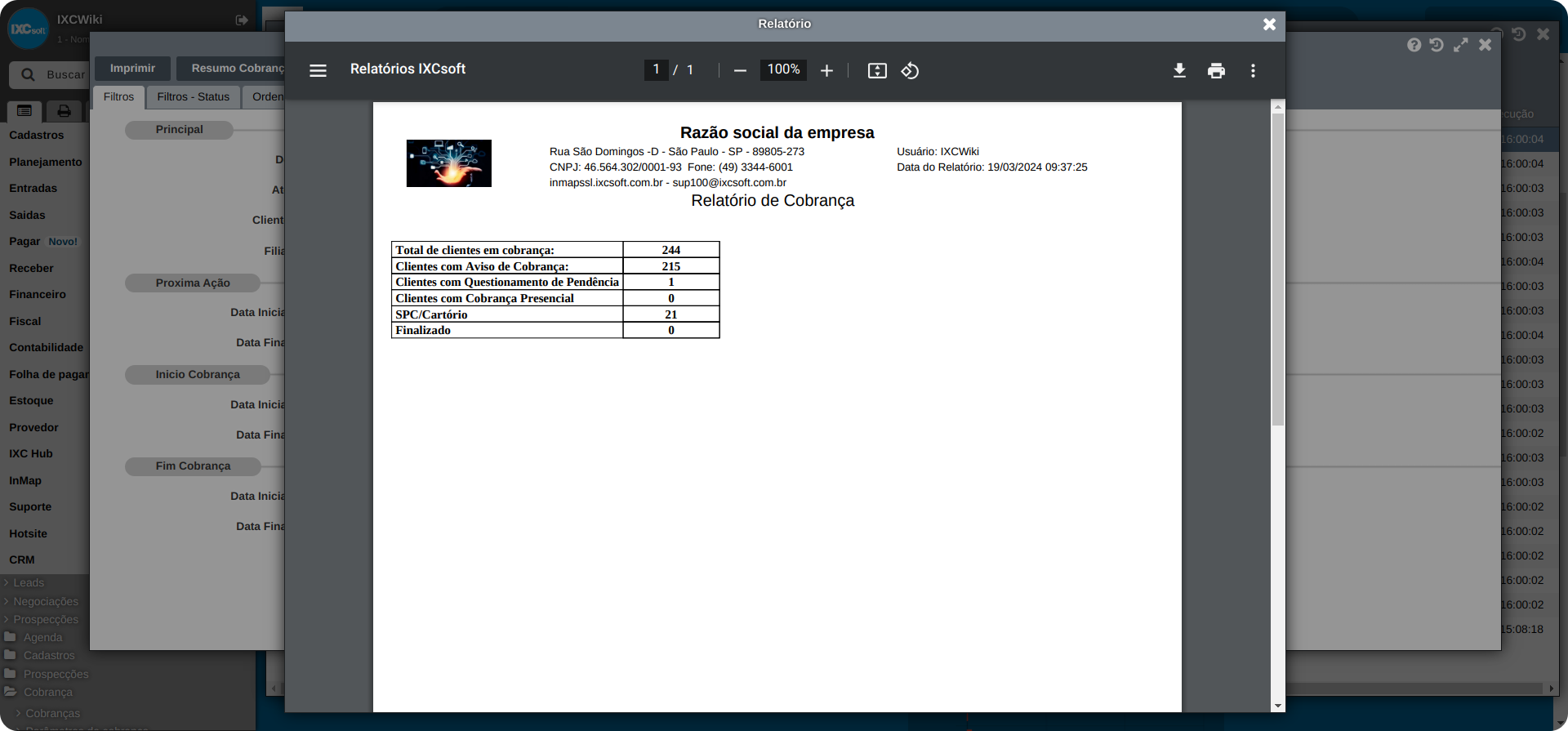Print the report from PDF toolbar
This screenshot has width=1568, height=731.
pos(1216,70)
